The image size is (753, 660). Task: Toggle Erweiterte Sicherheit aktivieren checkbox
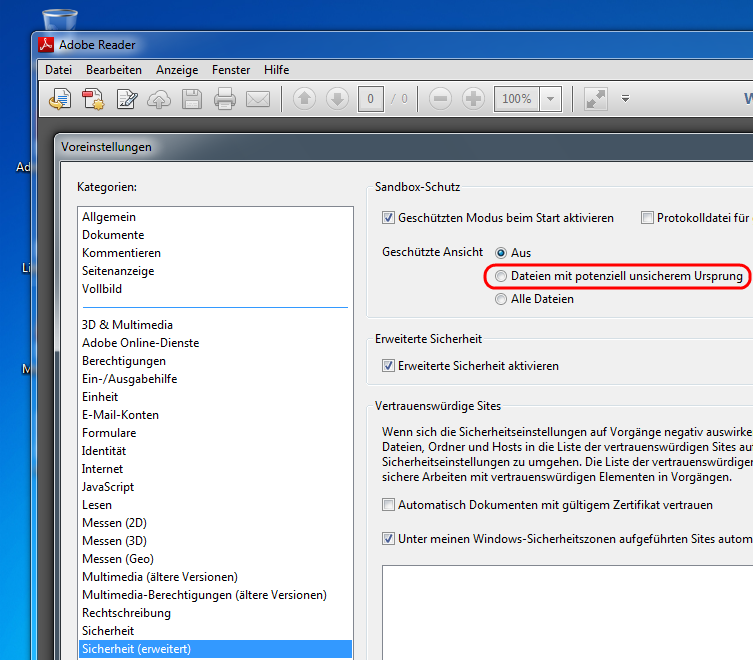(x=388, y=366)
